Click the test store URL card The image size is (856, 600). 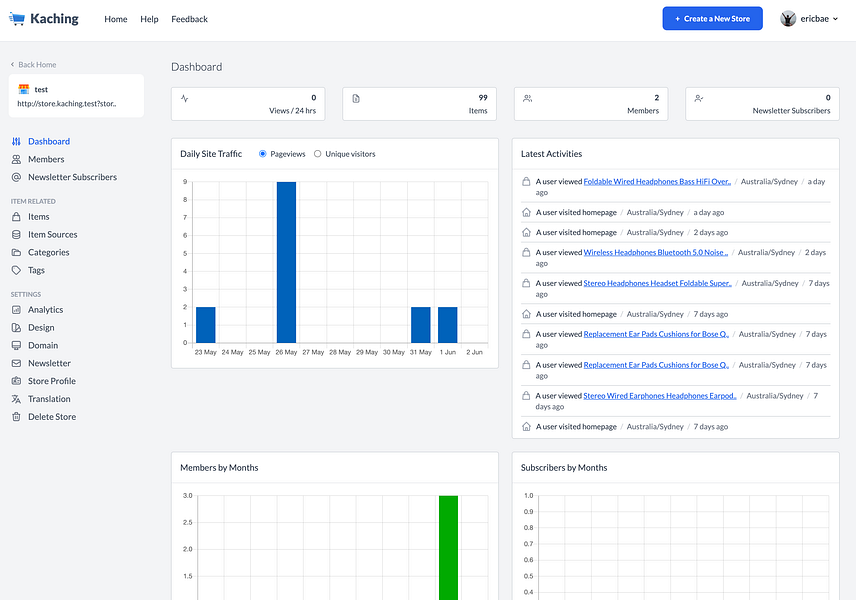click(x=76, y=96)
